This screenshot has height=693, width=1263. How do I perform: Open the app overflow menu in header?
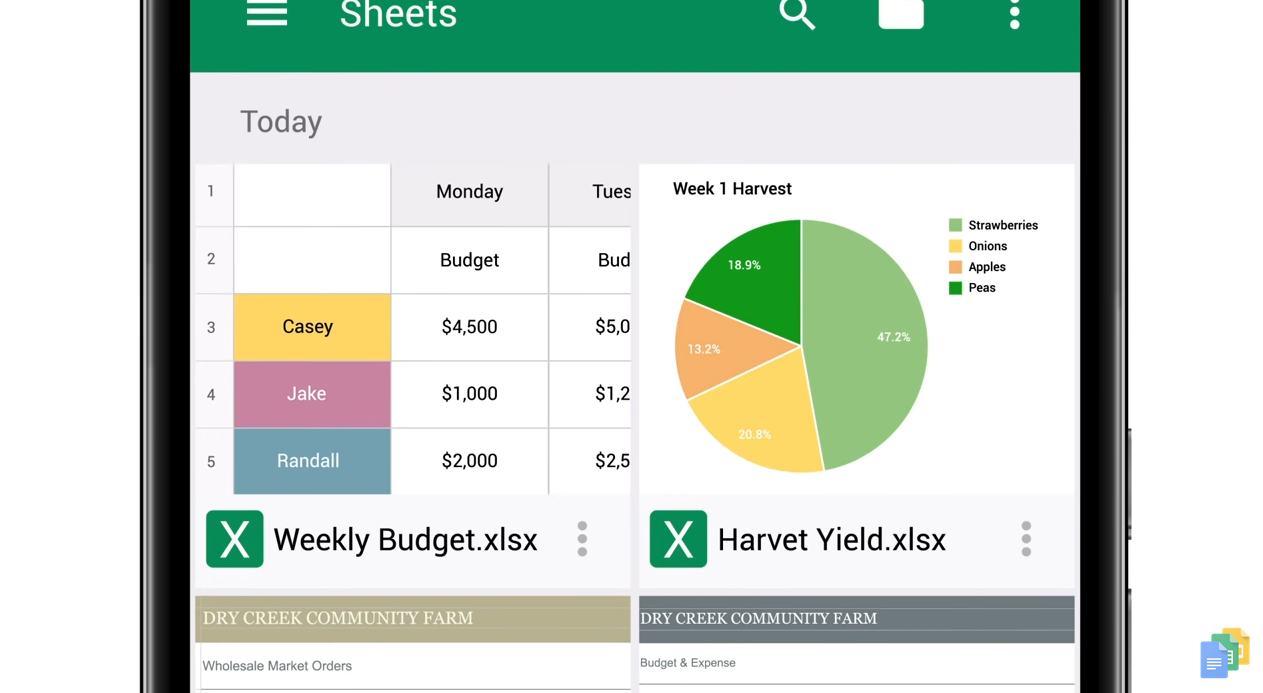(x=1014, y=14)
